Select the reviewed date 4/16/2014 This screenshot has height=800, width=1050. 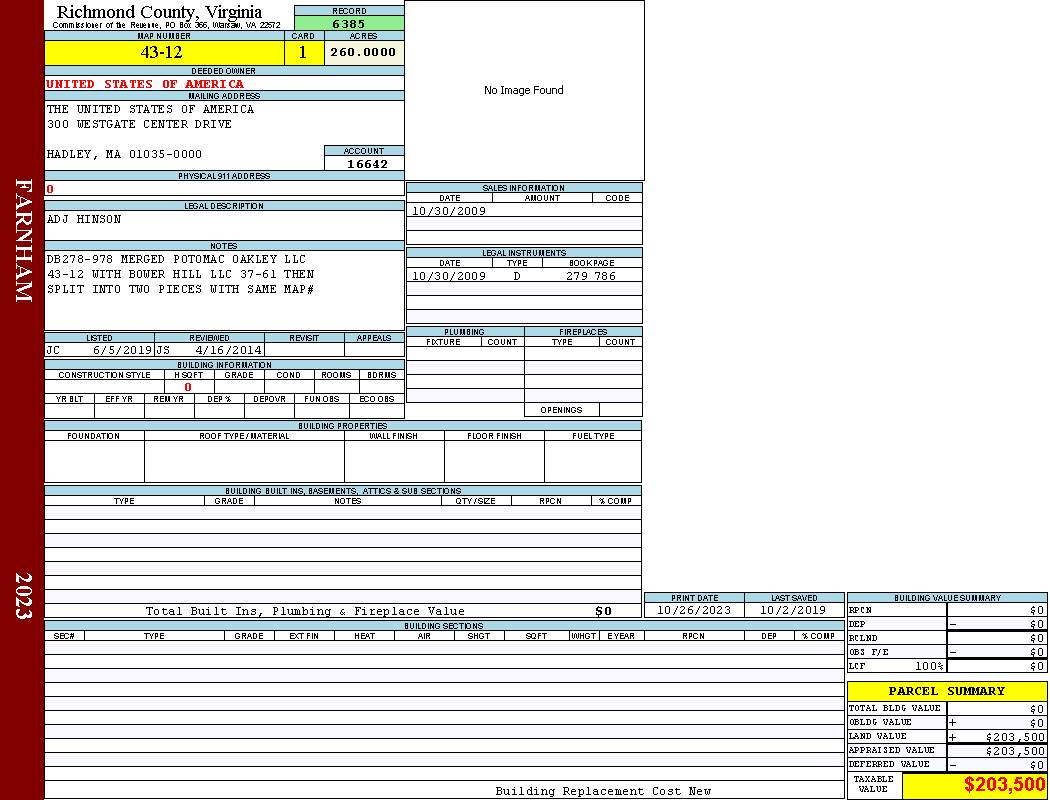[228, 351]
